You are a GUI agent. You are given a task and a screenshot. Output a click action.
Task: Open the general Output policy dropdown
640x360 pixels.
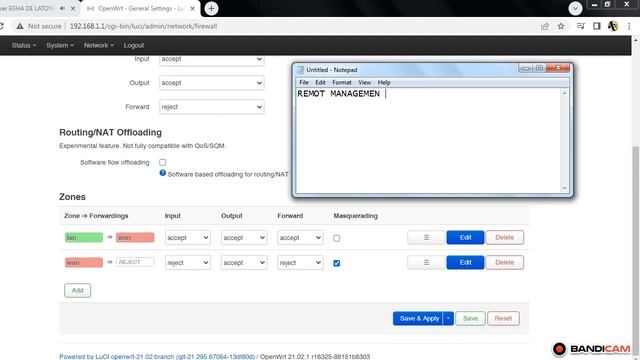[x=211, y=83]
